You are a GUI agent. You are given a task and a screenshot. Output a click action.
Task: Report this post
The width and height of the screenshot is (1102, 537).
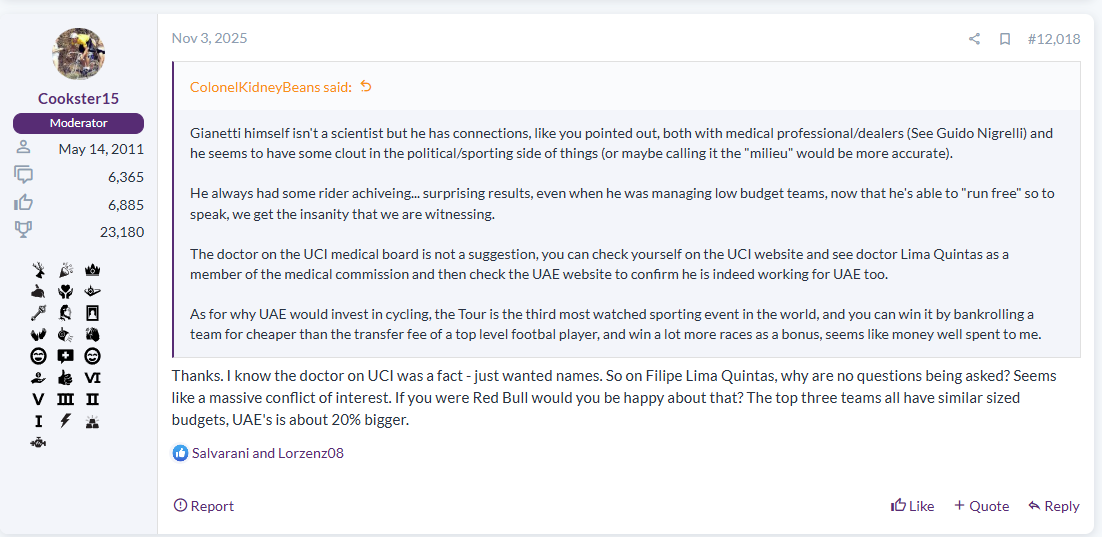(204, 506)
